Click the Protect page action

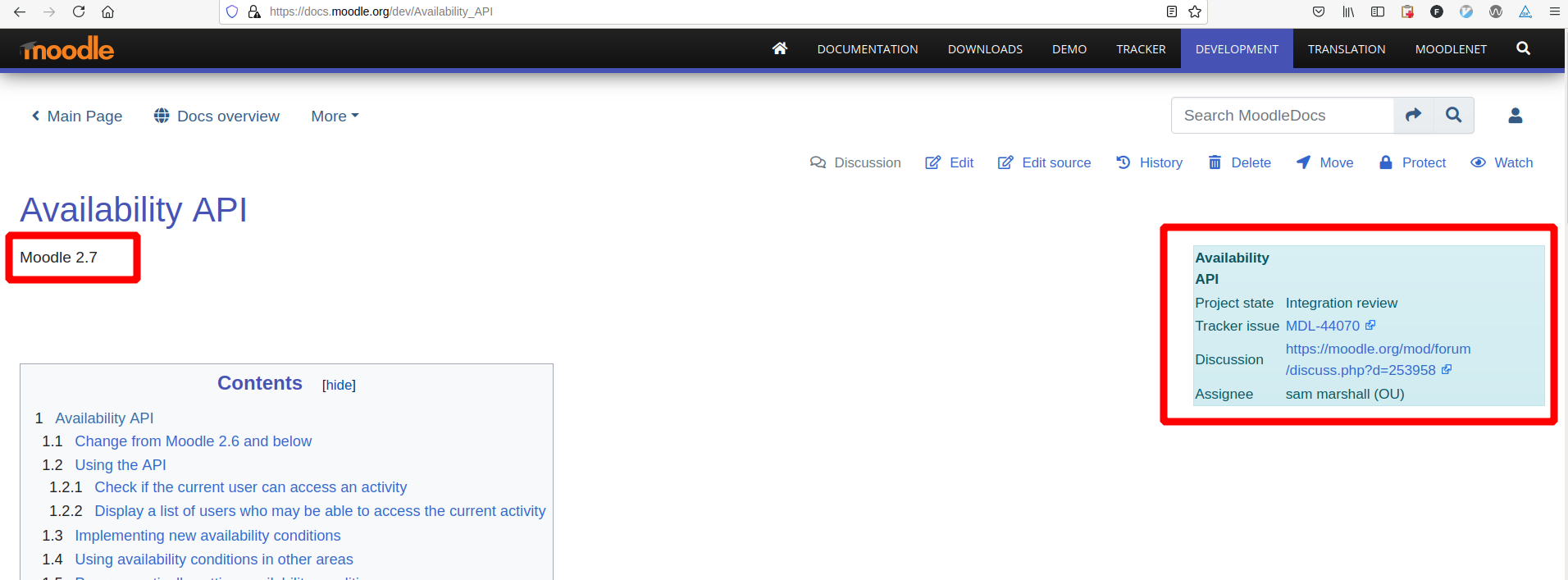coord(1412,162)
